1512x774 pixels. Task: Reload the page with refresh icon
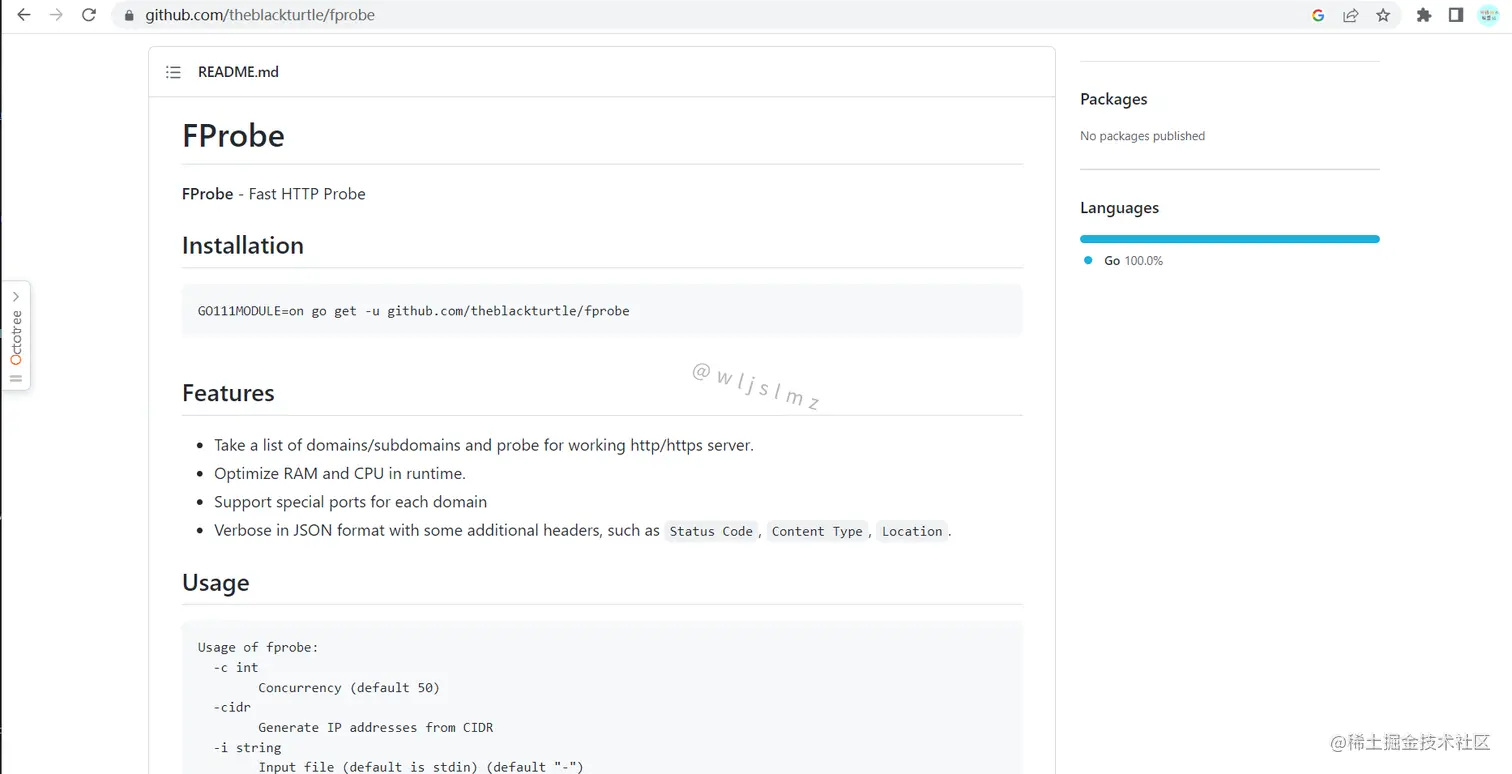coord(89,15)
